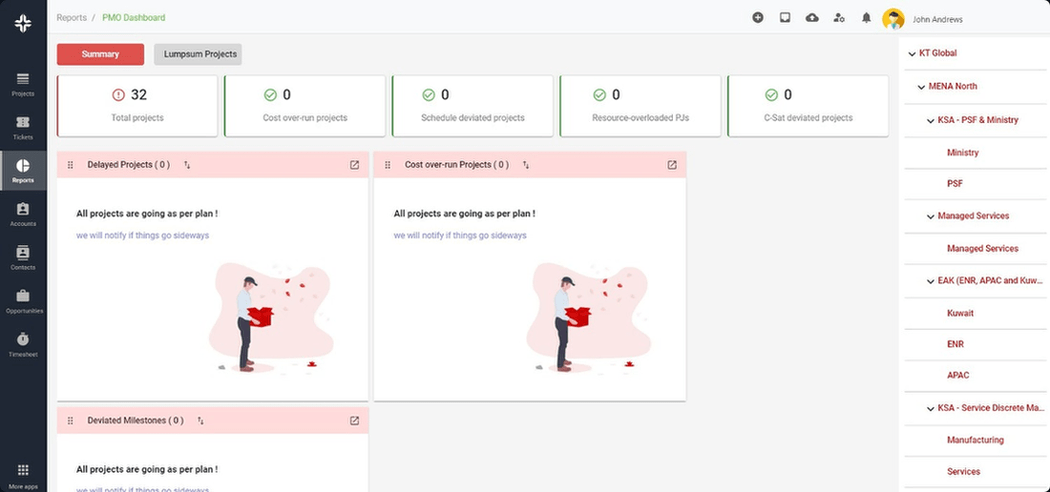Viewport: 1050px width, 492px height.
Task: Click the cloud download icon in header
Action: [812, 18]
